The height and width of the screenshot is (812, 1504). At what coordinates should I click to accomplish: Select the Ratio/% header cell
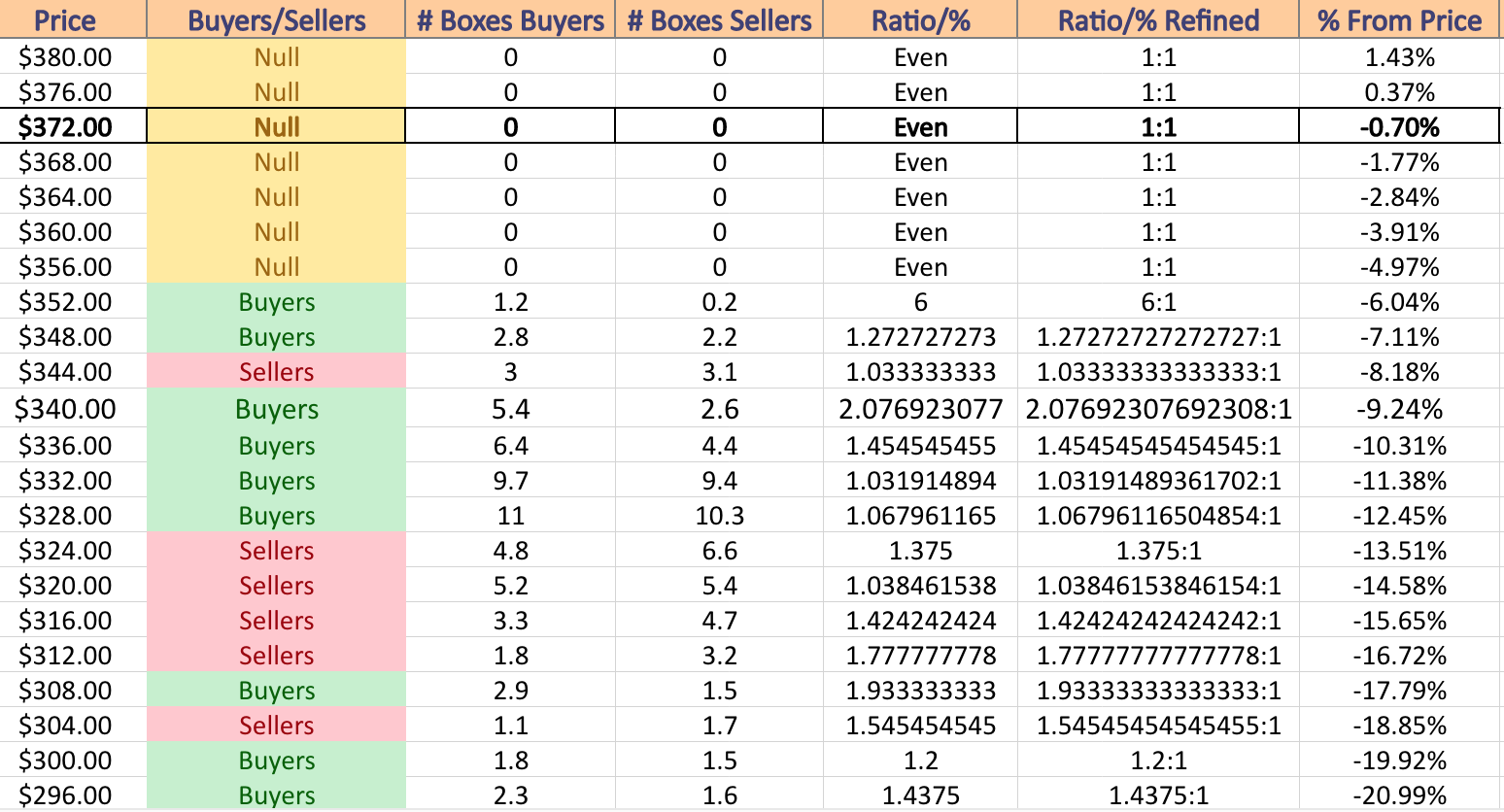click(920, 19)
